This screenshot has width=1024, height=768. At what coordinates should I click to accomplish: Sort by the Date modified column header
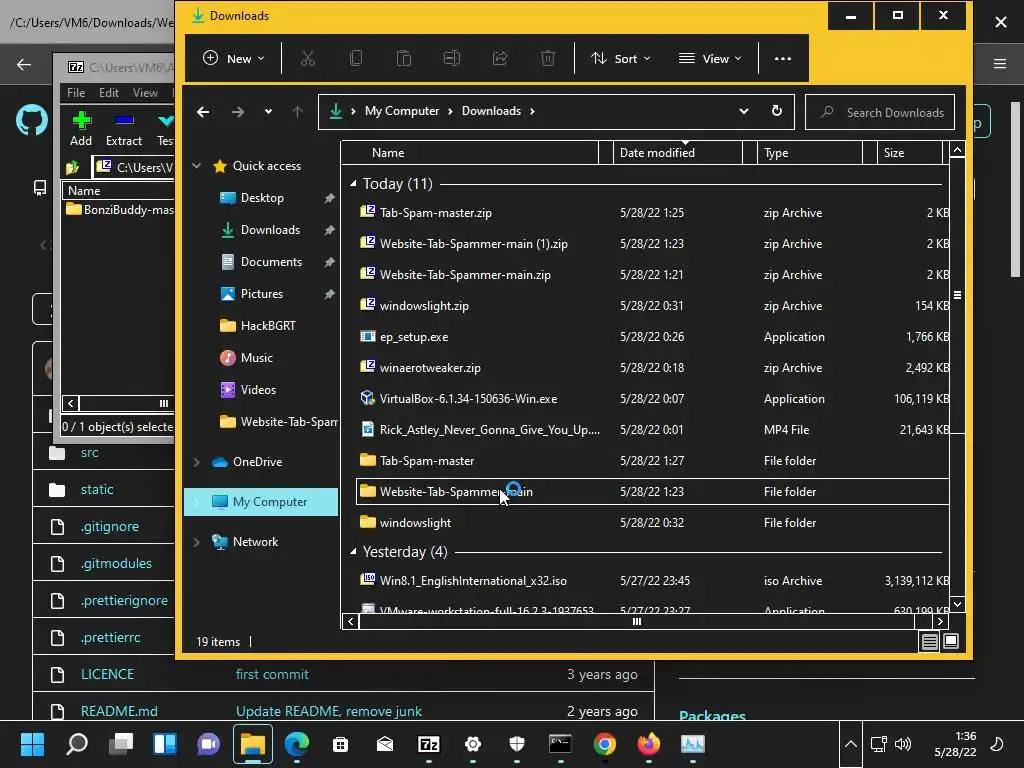tap(678, 153)
